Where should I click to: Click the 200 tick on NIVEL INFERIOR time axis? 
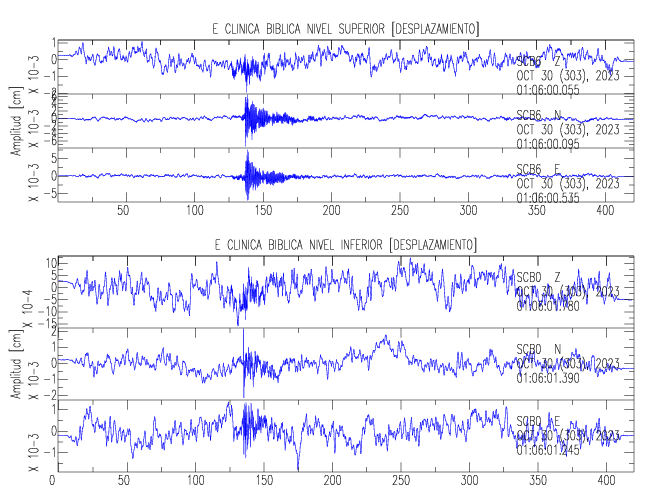click(332, 481)
